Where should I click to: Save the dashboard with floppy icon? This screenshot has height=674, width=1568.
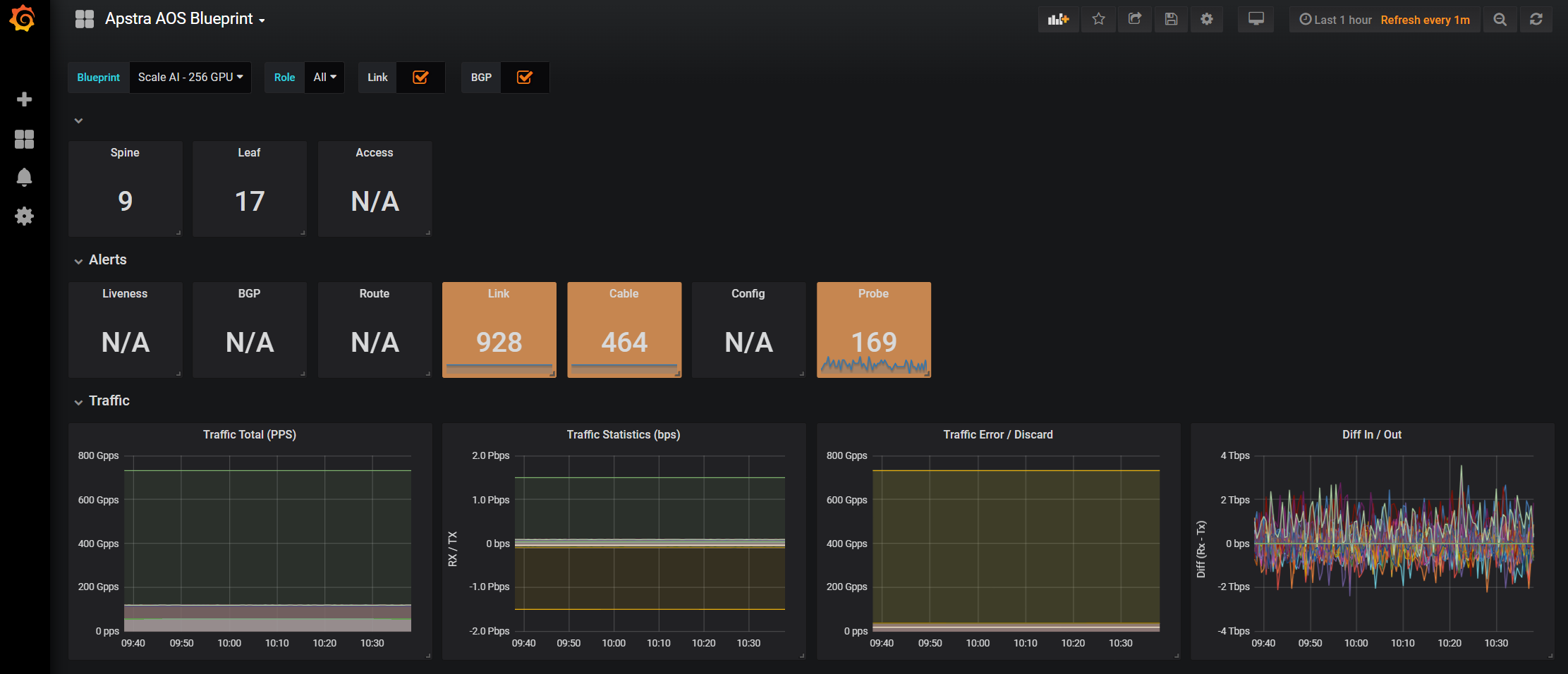pos(1171,20)
